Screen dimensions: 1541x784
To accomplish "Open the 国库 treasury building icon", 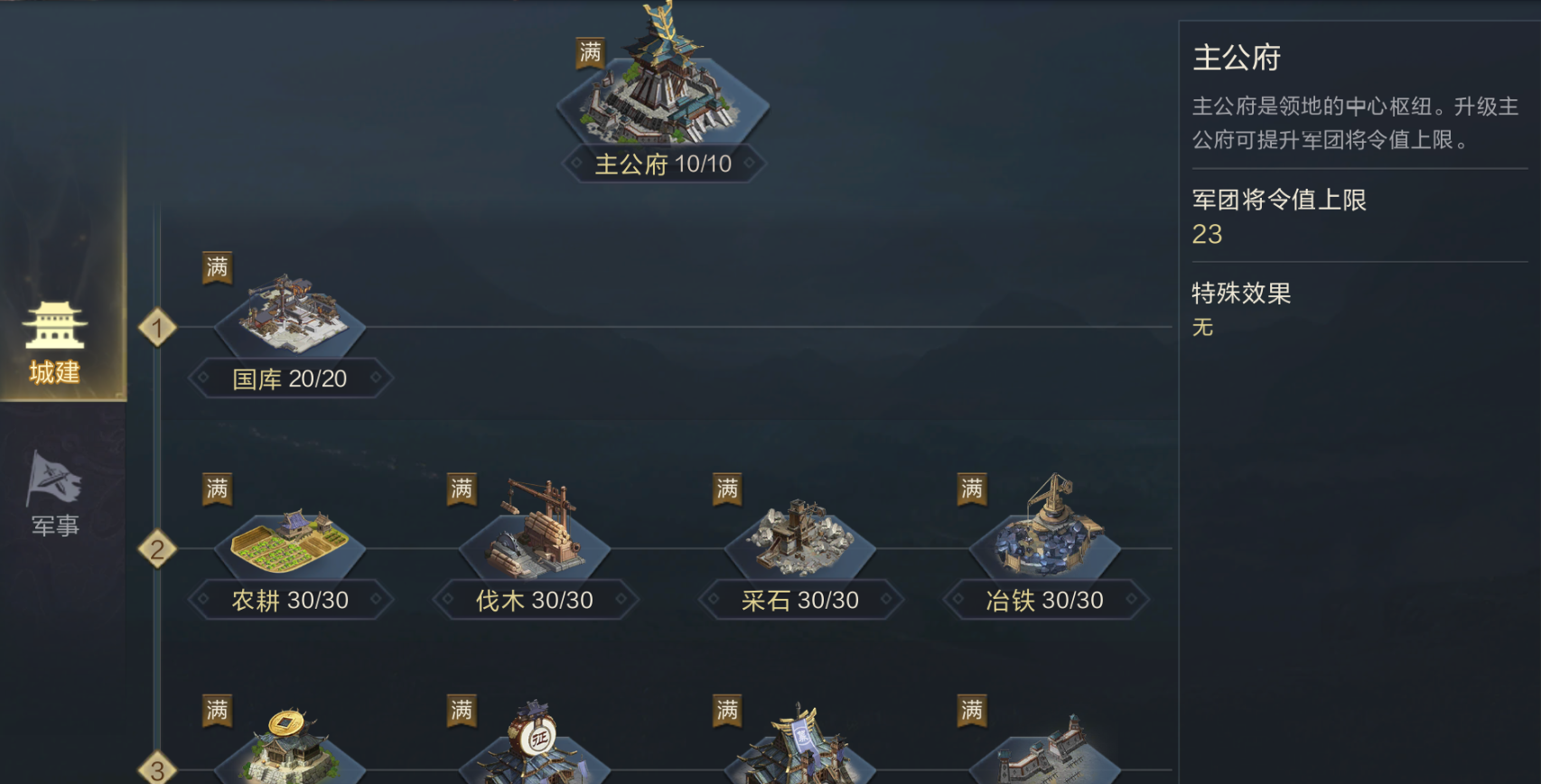I will coord(290,314).
